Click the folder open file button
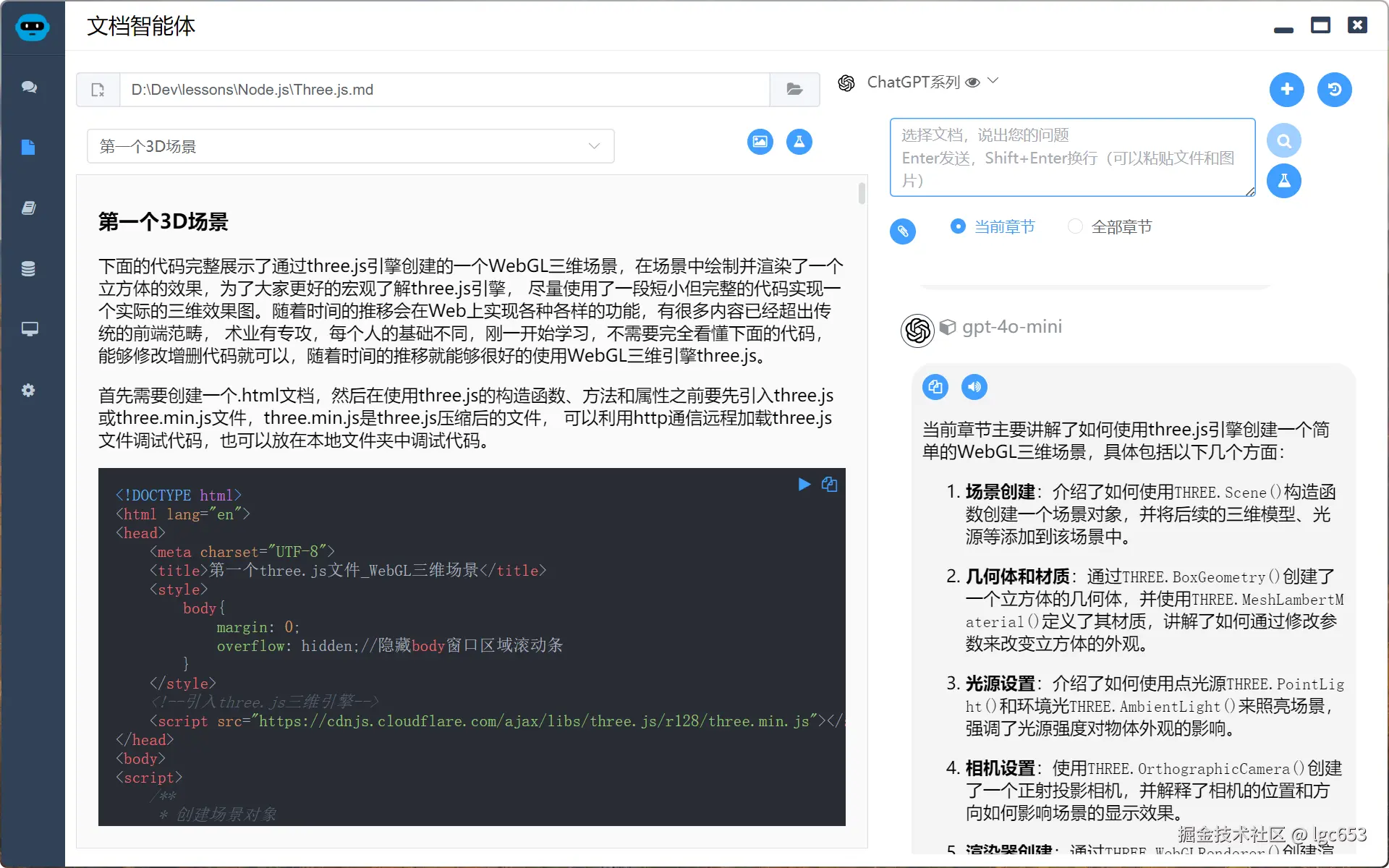This screenshot has width=1389, height=868. click(x=794, y=90)
